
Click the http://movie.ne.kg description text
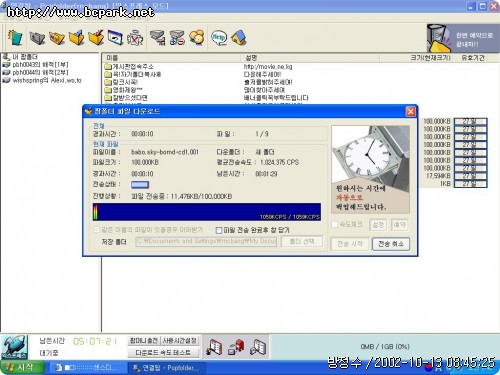pyautogui.click(x=268, y=67)
